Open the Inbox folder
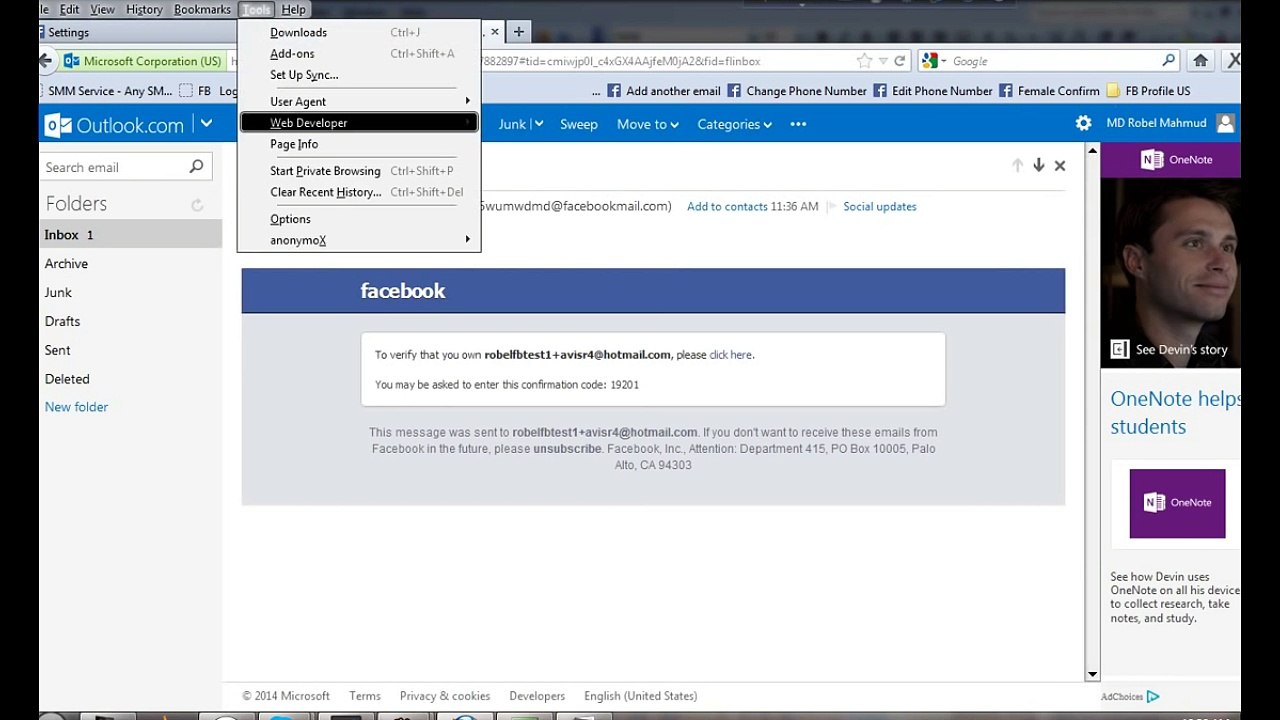Screen dimensions: 1280x720 [131, 235]
